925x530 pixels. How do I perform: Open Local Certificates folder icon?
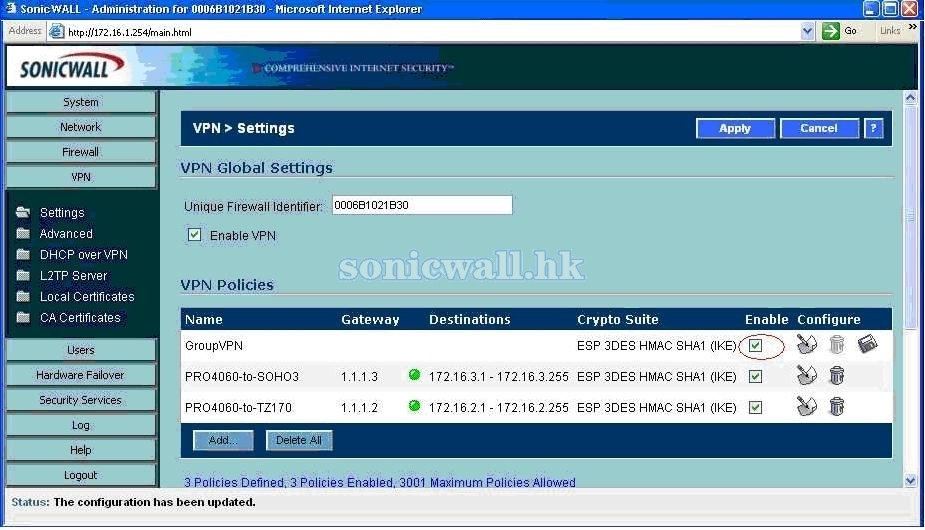point(23,296)
